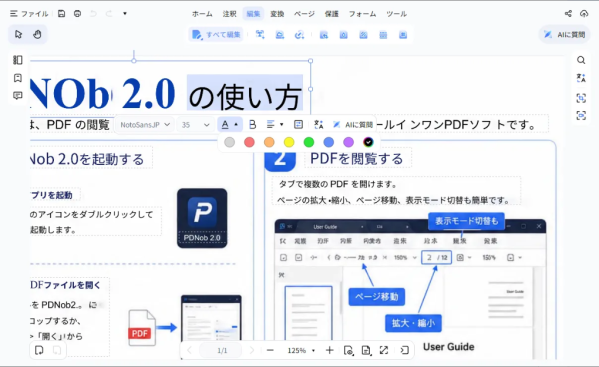The width and height of the screenshot is (599, 367).
Task: Expand the font size 35 dropdown
Action: click(196, 125)
